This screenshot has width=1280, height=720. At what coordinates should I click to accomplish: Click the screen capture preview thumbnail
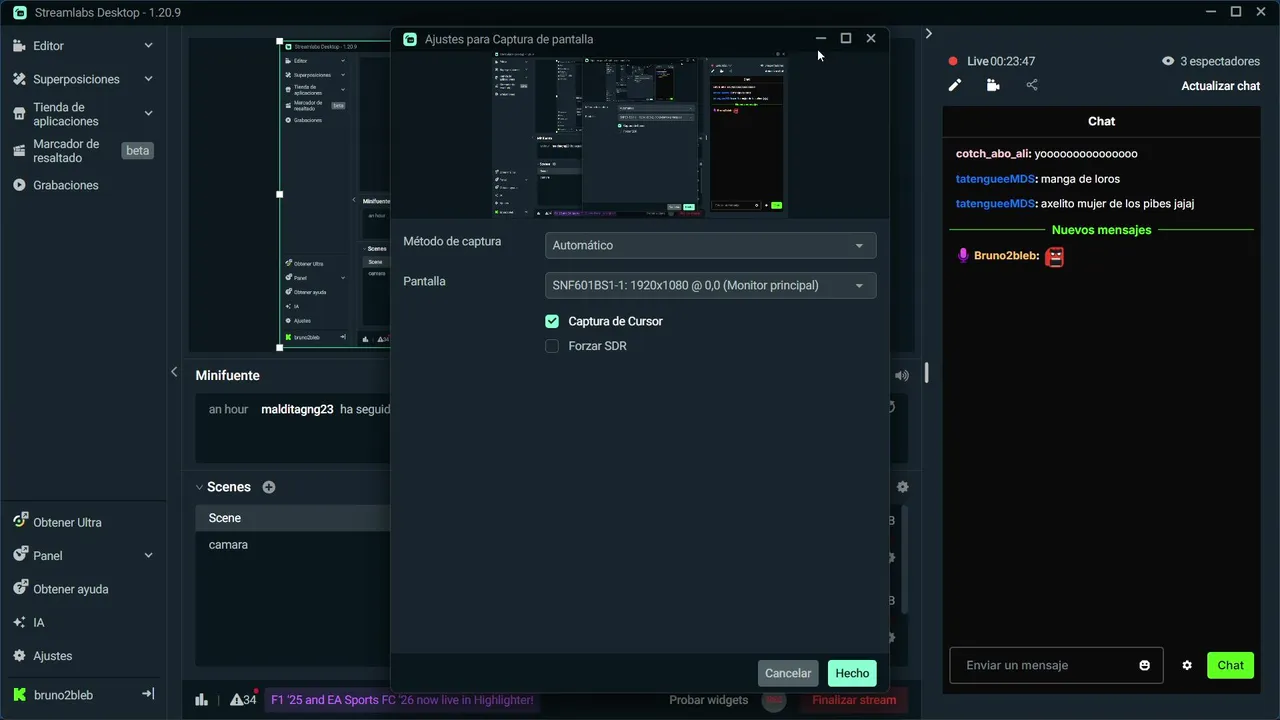640,136
